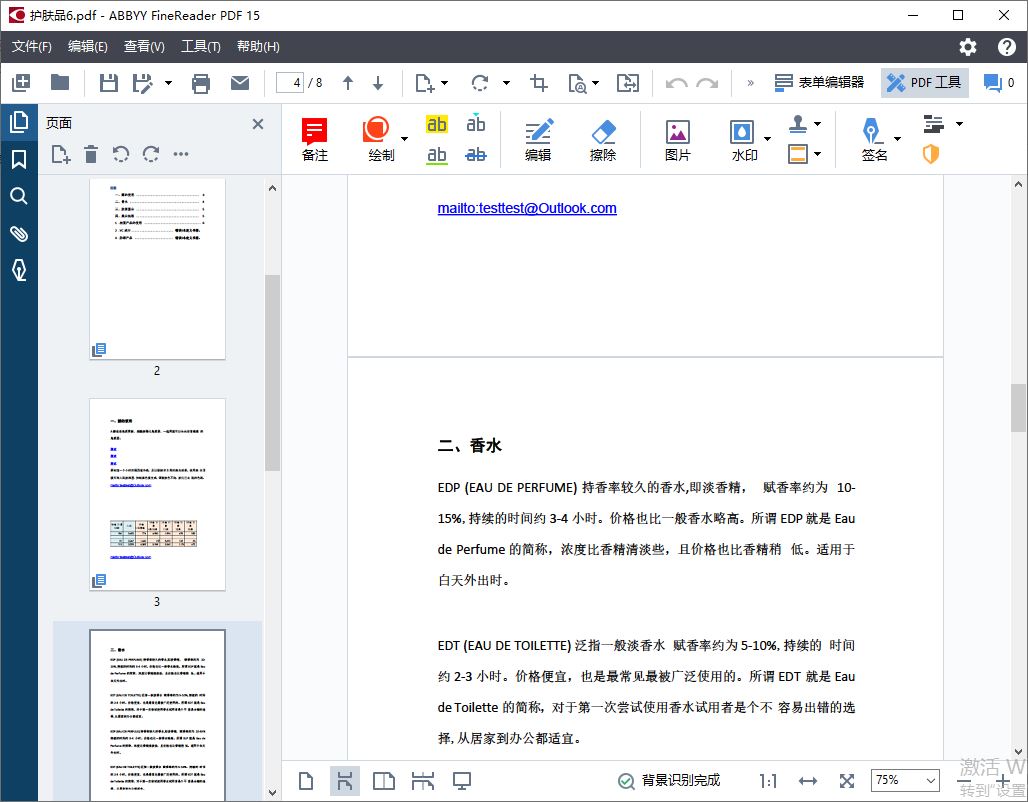Select the yellow highlight text tool
Viewport: 1028px width, 802px height.
(x=437, y=124)
